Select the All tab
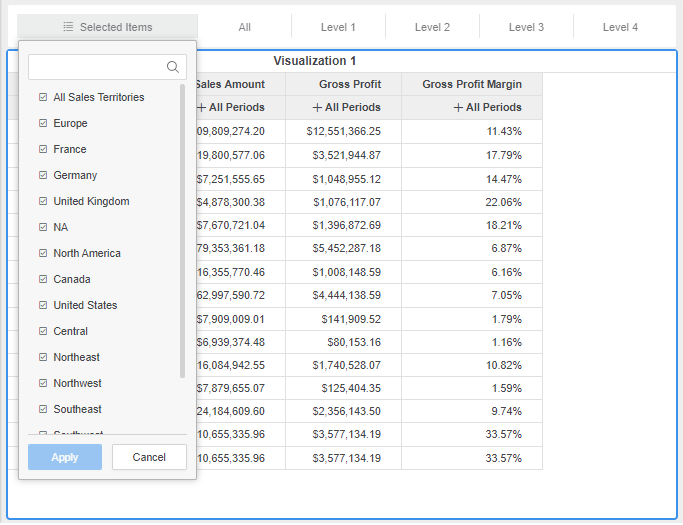 245,27
